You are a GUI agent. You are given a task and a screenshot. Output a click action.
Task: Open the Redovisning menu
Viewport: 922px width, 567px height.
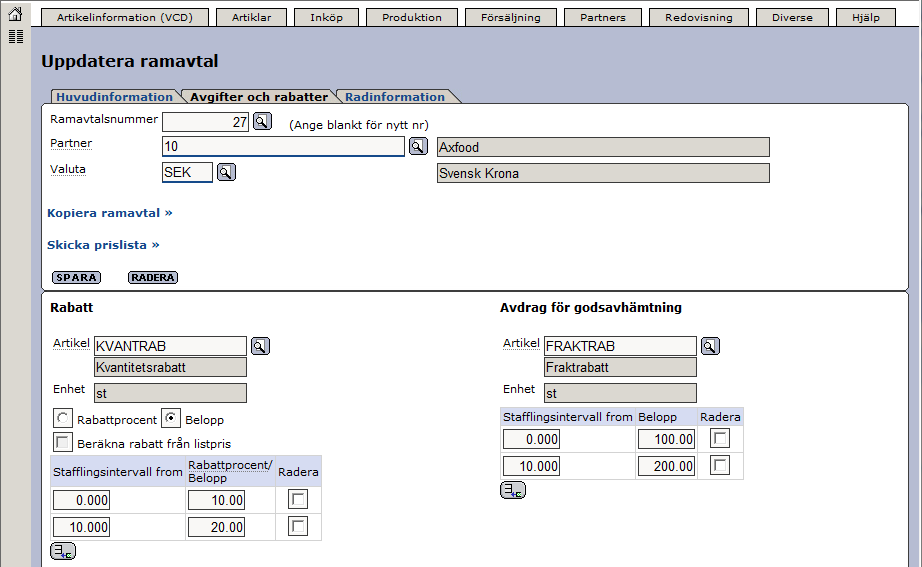pyautogui.click(x=699, y=18)
